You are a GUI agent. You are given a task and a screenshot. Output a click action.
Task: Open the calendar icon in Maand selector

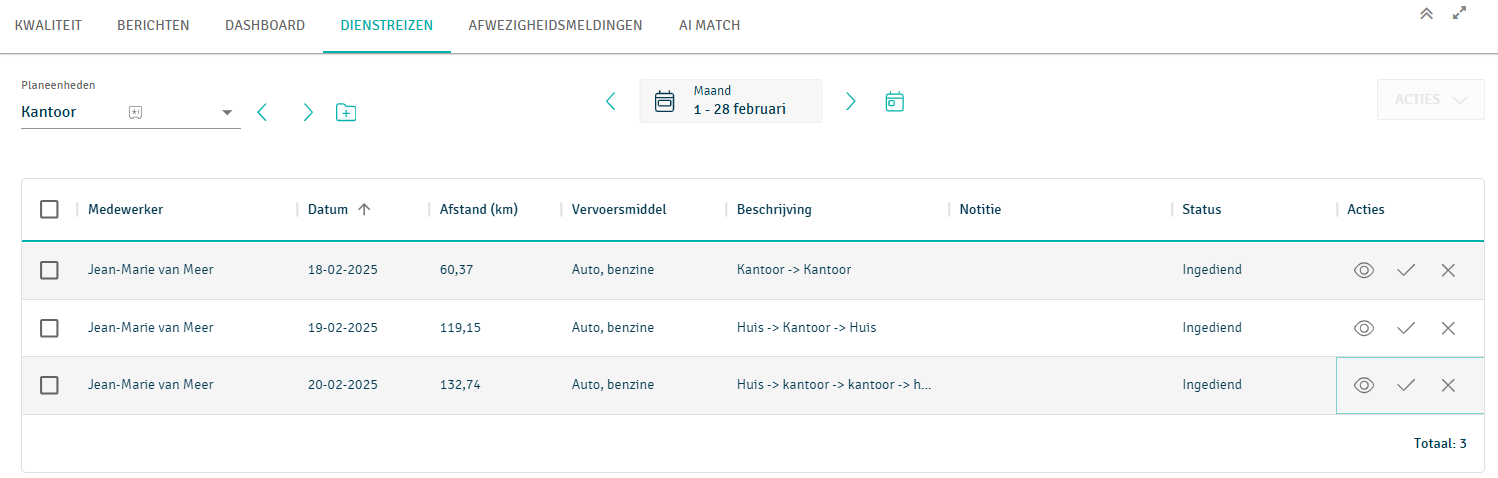(x=665, y=101)
